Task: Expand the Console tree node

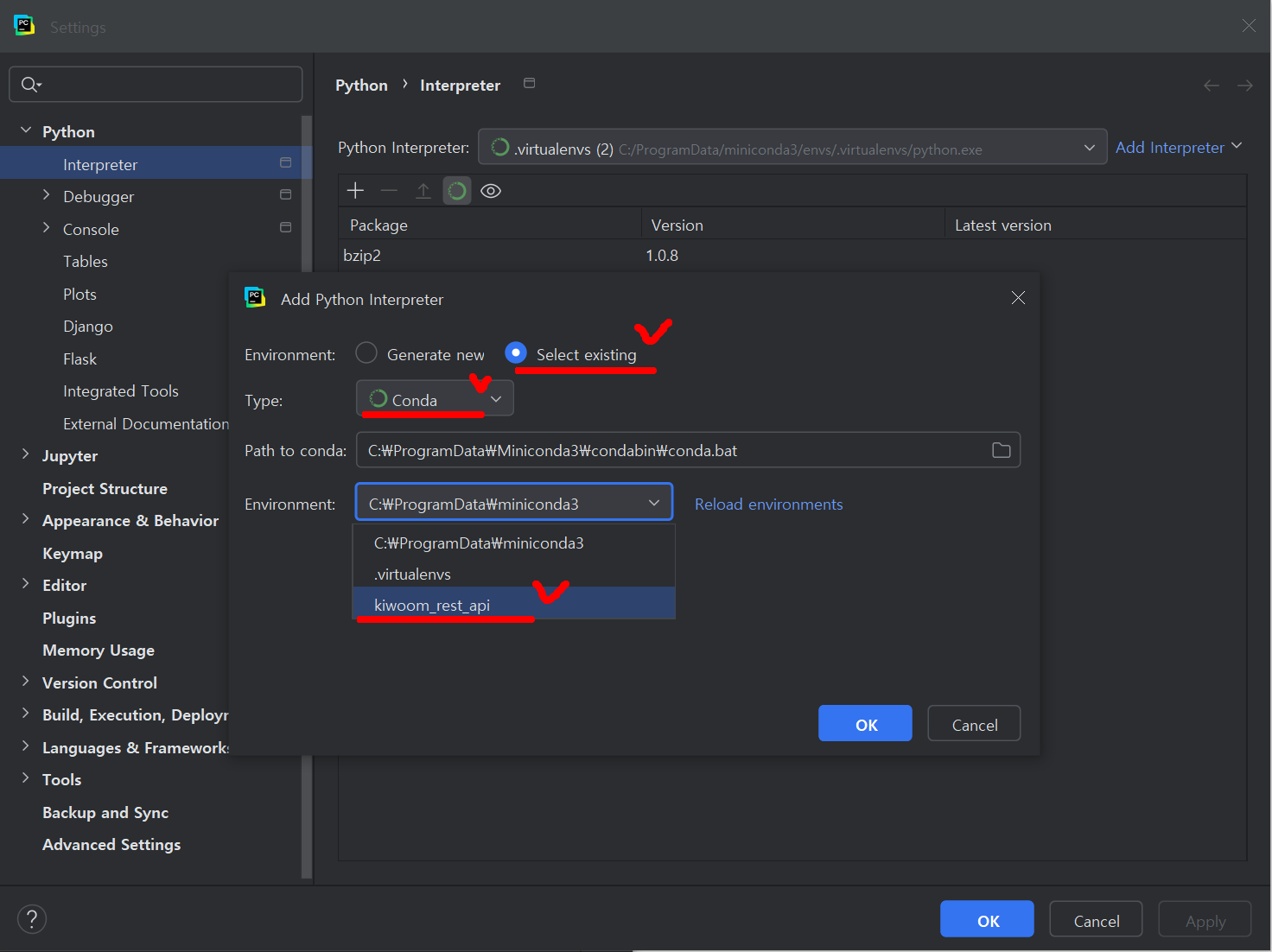Action: [46, 227]
